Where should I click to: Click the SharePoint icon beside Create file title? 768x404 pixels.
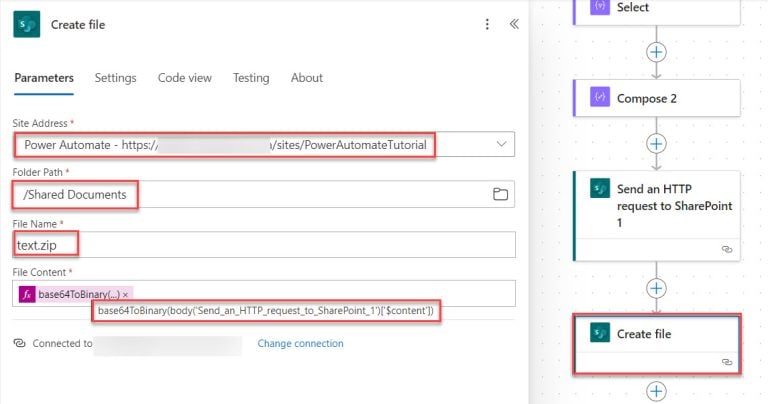[26, 24]
